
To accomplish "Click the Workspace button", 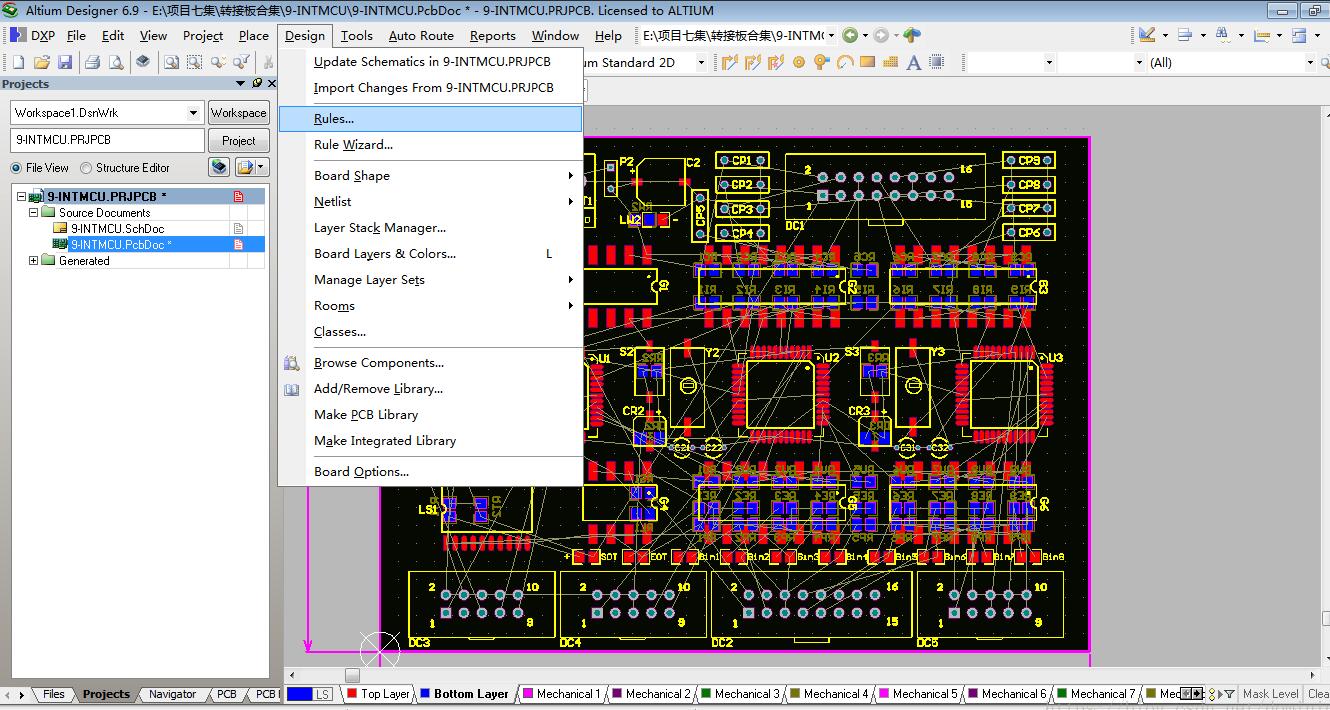I will [x=239, y=112].
